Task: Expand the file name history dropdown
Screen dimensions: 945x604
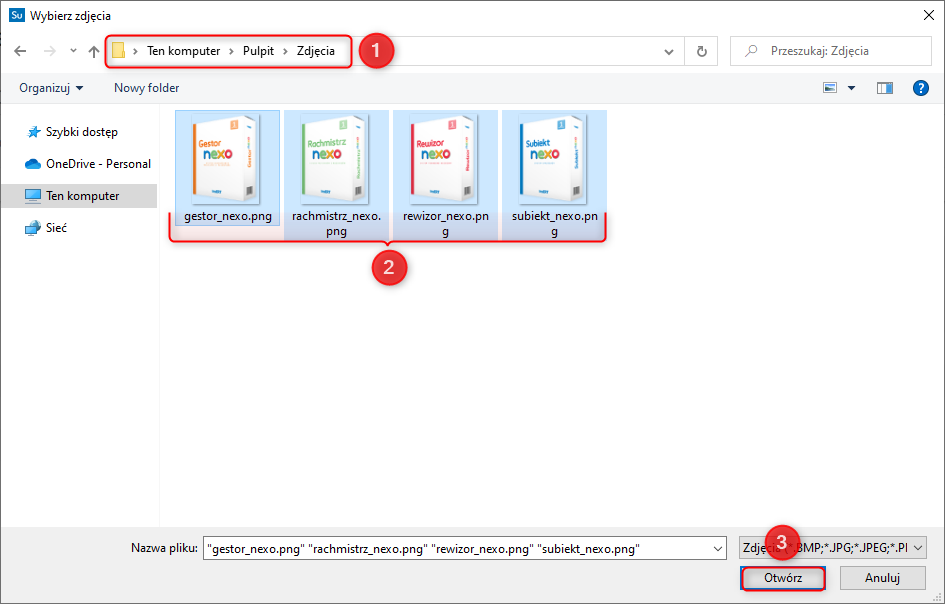Action: [718, 549]
